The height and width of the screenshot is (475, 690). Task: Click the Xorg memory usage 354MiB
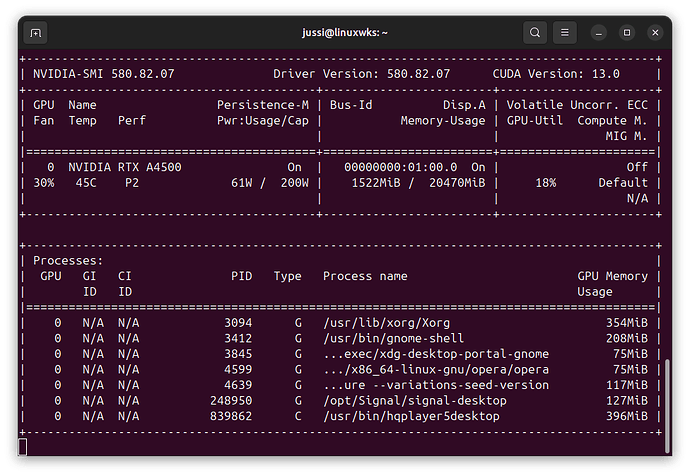tap(627, 323)
